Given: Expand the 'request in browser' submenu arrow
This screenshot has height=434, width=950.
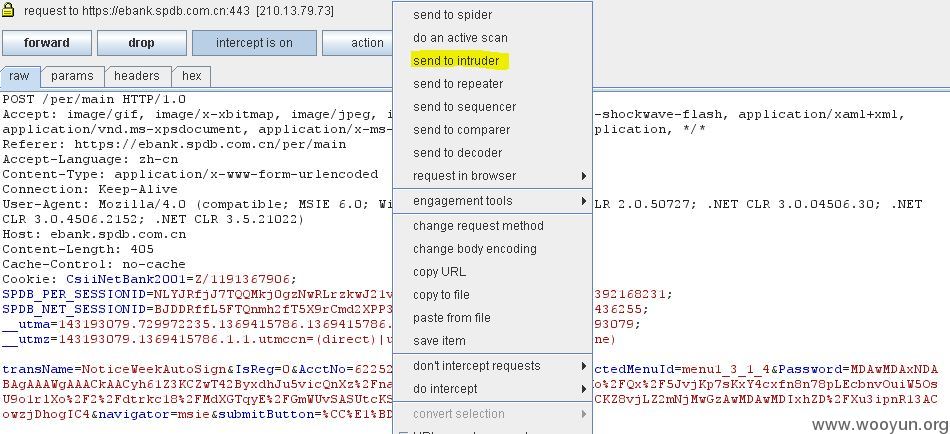Looking at the screenshot, I should [583, 176].
